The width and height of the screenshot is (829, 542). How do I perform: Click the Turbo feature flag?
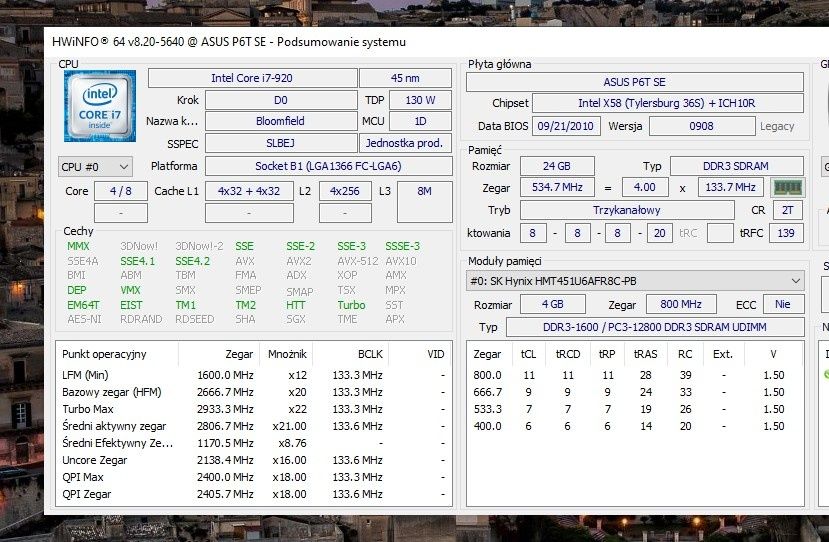352,305
